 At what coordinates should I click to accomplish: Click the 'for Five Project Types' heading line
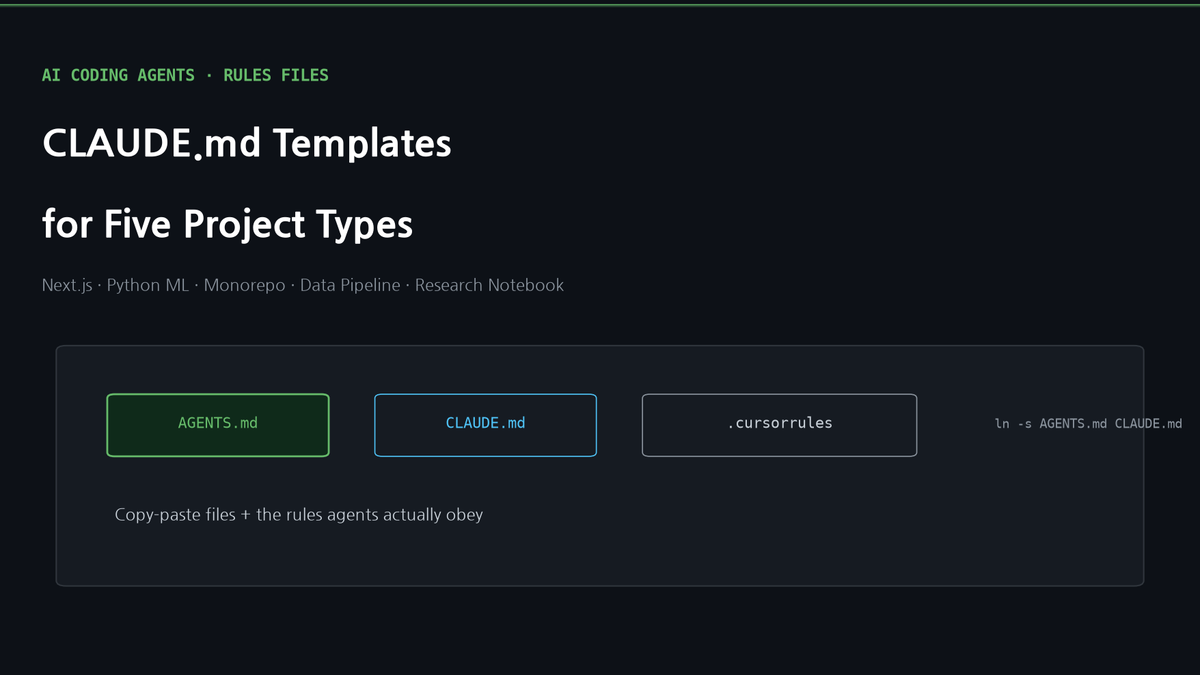227,224
